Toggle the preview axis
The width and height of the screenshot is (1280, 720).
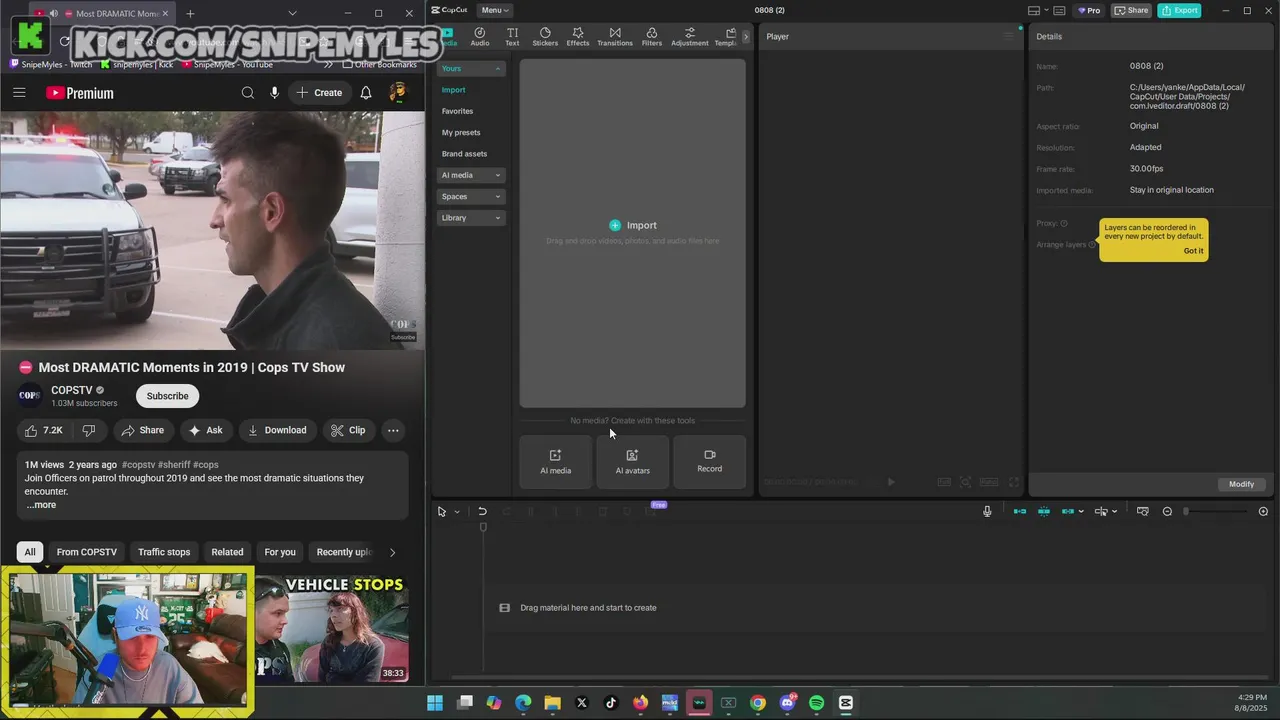[1101, 512]
